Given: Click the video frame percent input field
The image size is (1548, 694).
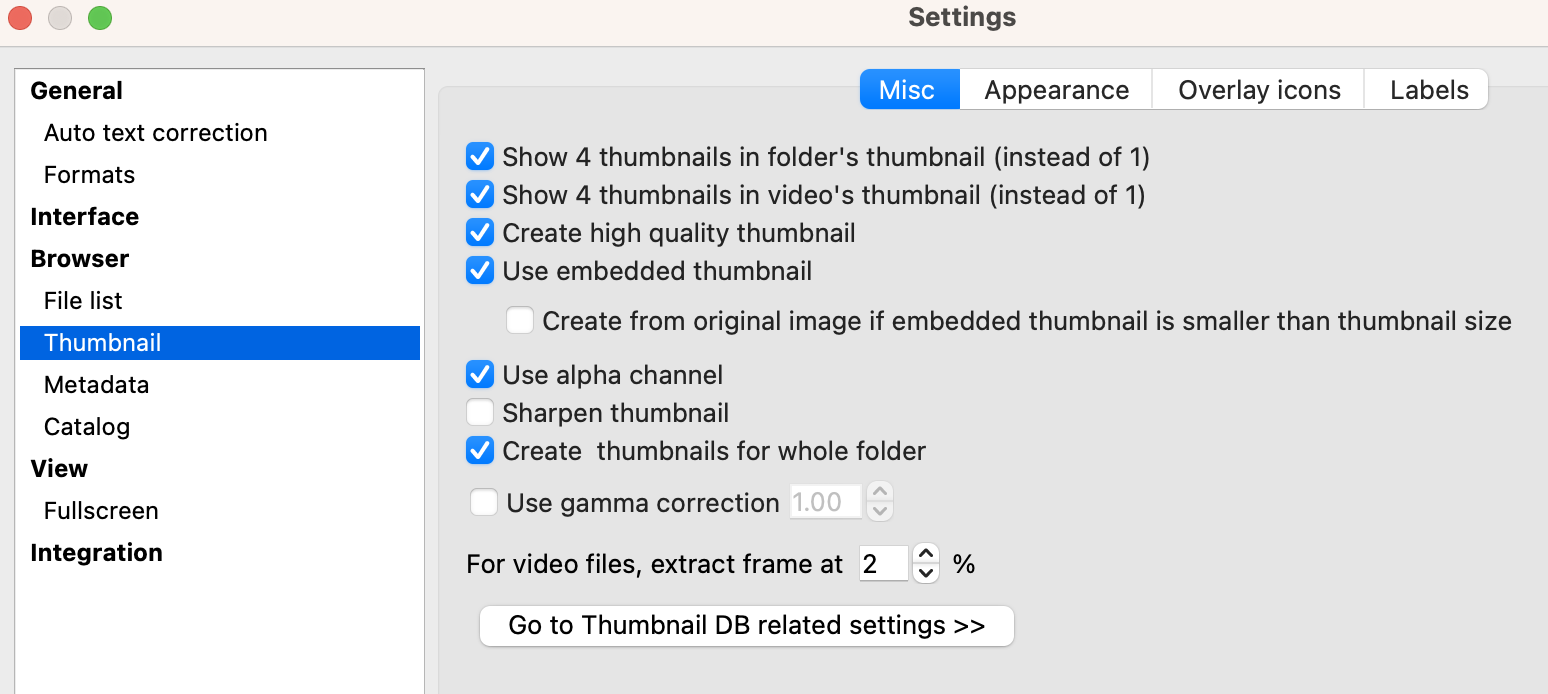Looking at the screenshot, I should (x=883, y=564).
